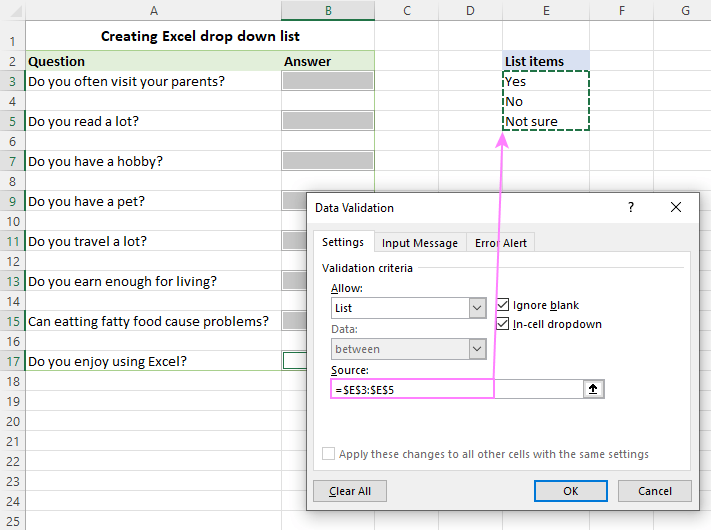The height and width of the screenshot is (530, 711).
Task: Toggle the In-cell dropdown checkbox
Action: 503,324
